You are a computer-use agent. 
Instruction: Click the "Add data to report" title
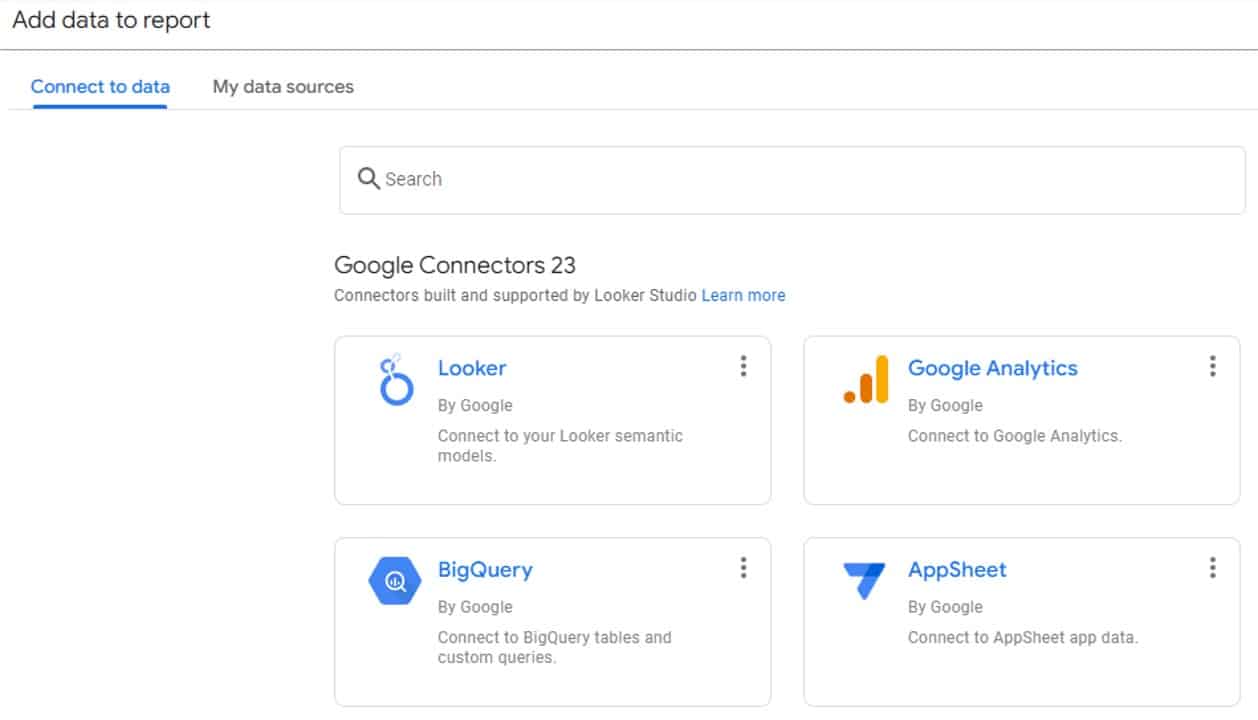coord(111,20)
